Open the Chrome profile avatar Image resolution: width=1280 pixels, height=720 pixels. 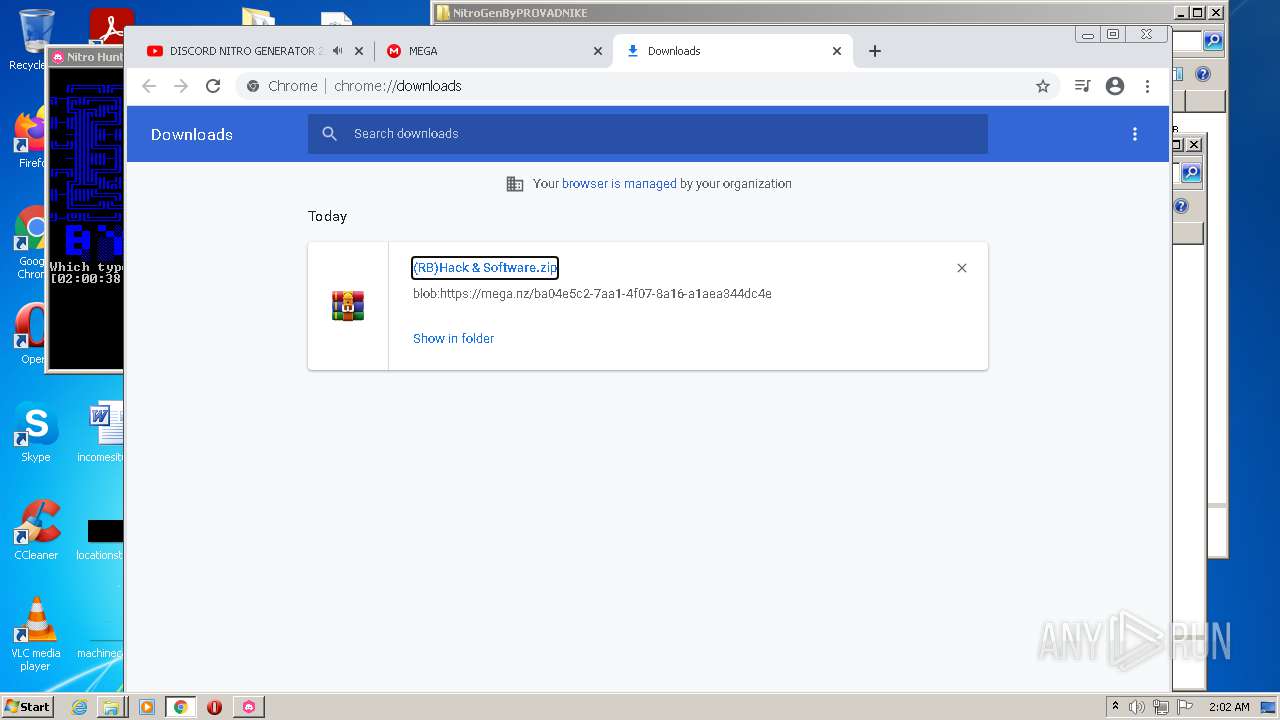(x=1115, y=86)
